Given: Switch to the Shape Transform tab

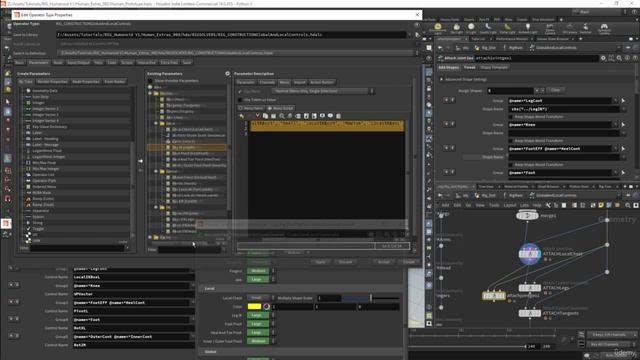Looking at the screenshot, I should point(494,67).
